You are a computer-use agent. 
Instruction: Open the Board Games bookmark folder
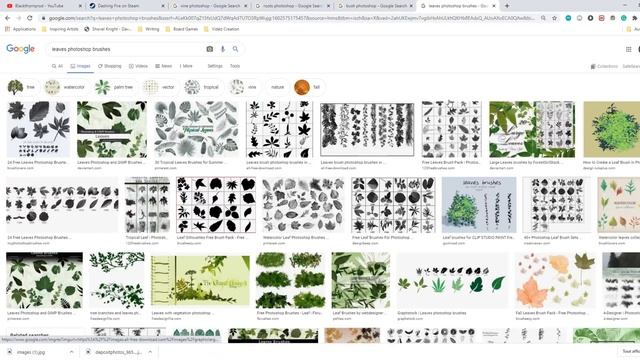coord(182,29)
